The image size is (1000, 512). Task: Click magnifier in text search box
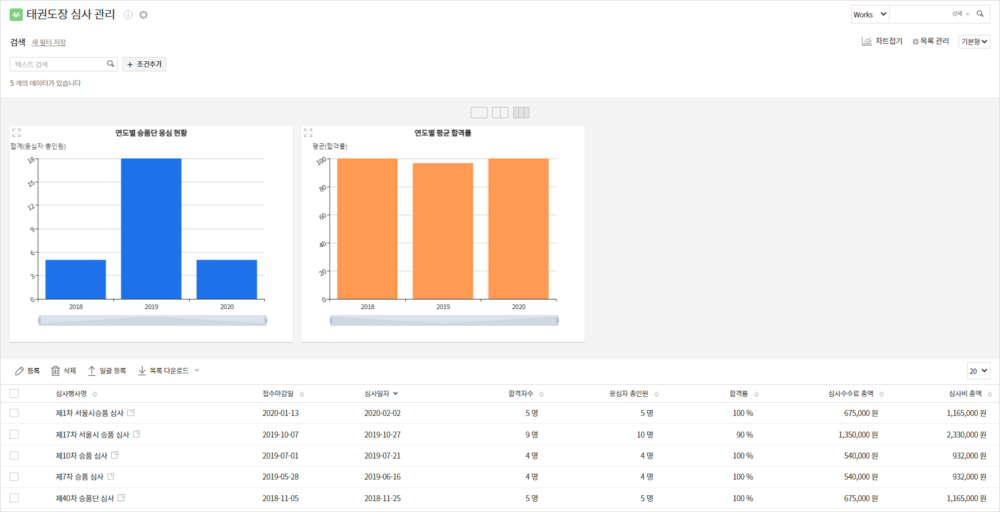click(x=110, y=64)
